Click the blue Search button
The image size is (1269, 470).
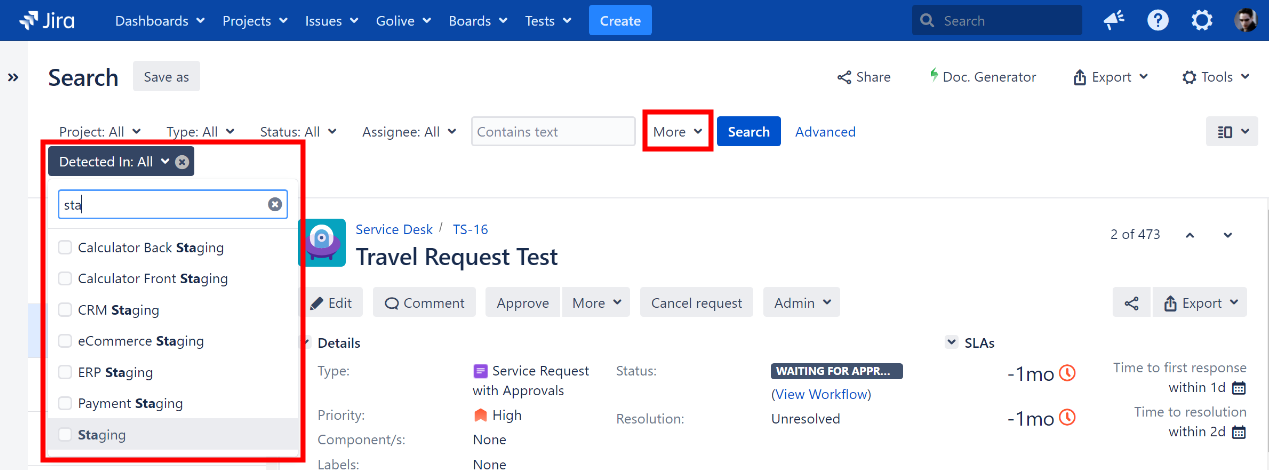pyautogui.click(x=748, y=132)
